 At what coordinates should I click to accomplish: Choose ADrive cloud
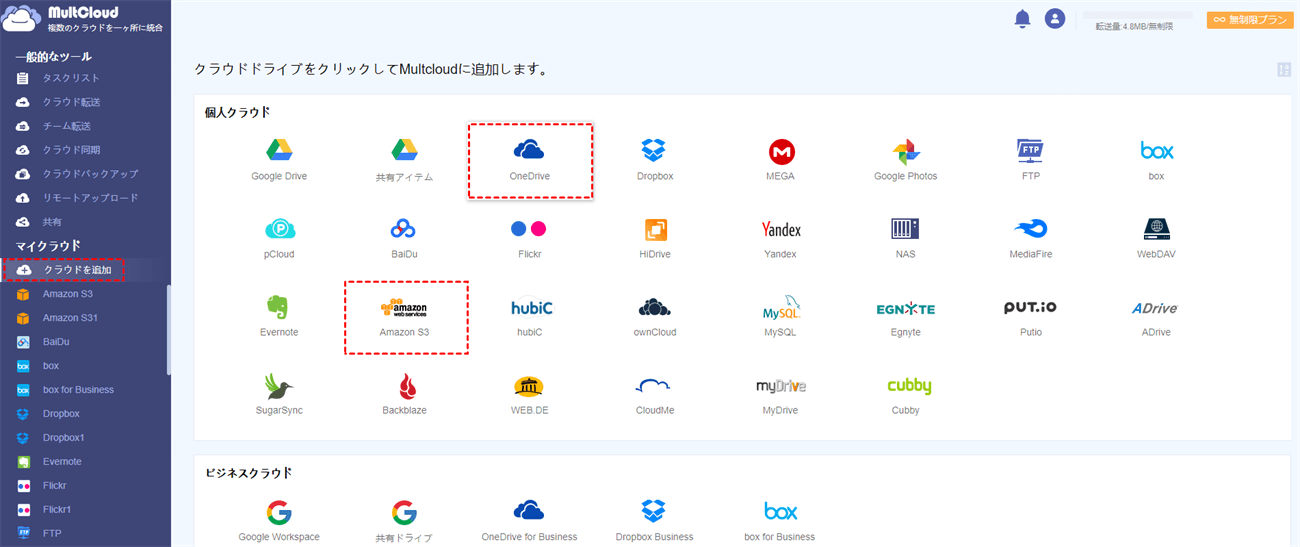coord(1157,316)
